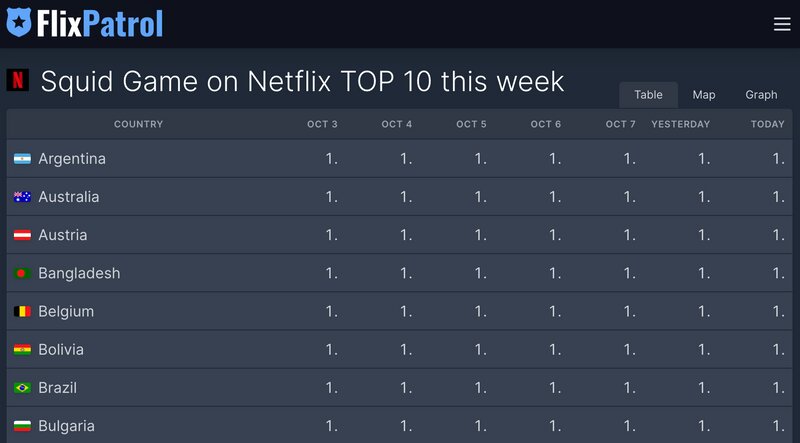The width and height of the screenshot is (800, 443).
Task: Click the FlixPatrol shield logo
Action: (x=19, y=22)
